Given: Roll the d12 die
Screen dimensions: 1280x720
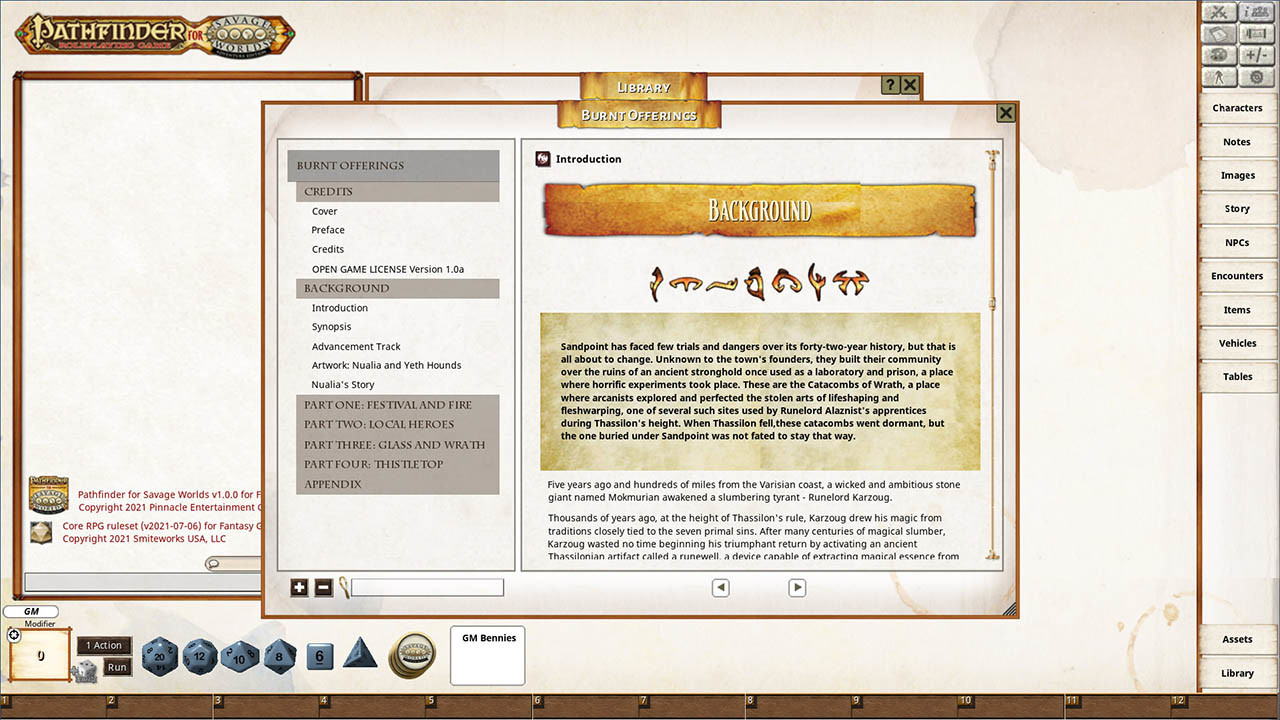Looking at the screenshot, I should (x=200, y=657).
